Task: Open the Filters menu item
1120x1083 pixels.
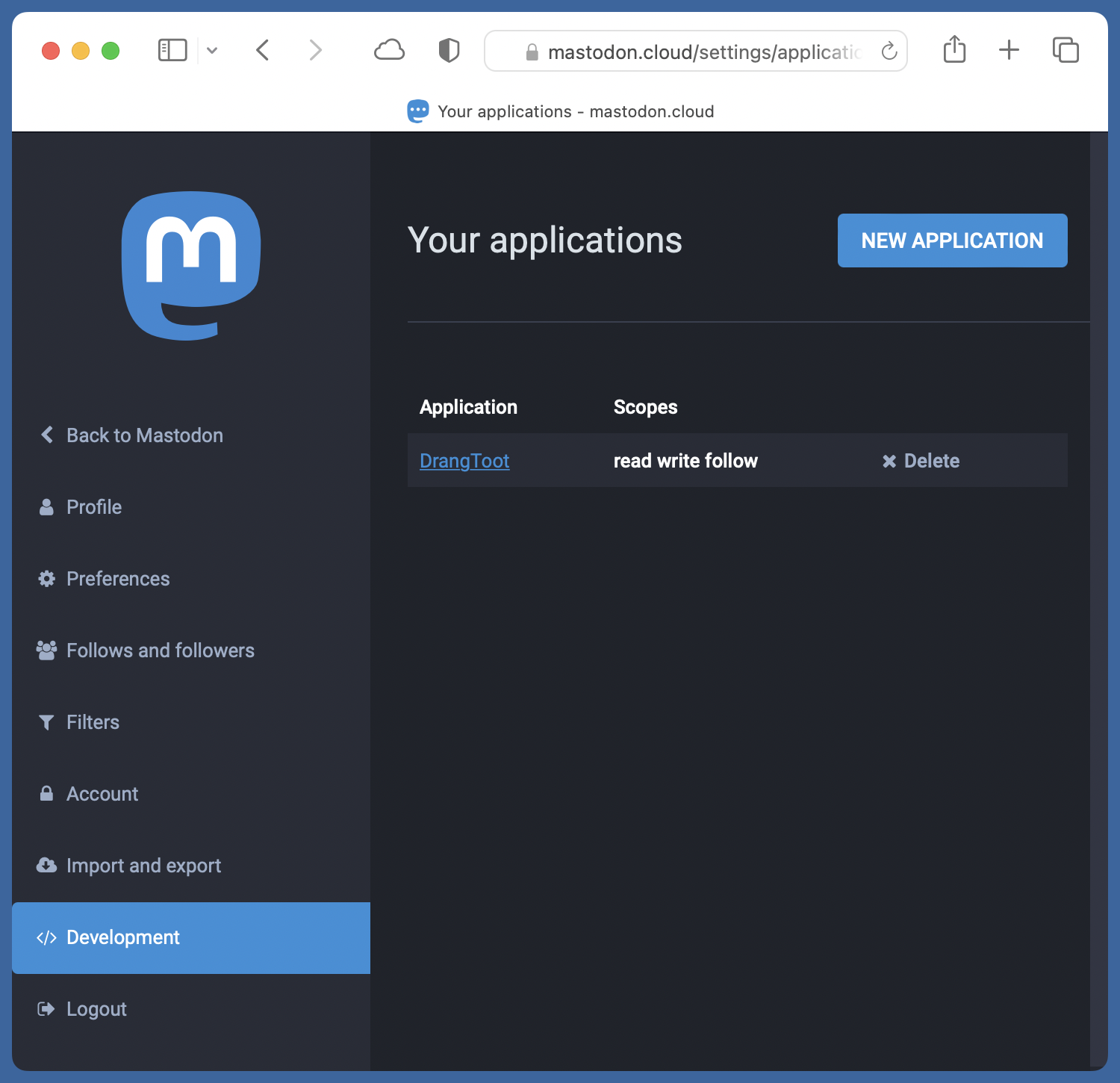Action: click(x=191, y=722)
